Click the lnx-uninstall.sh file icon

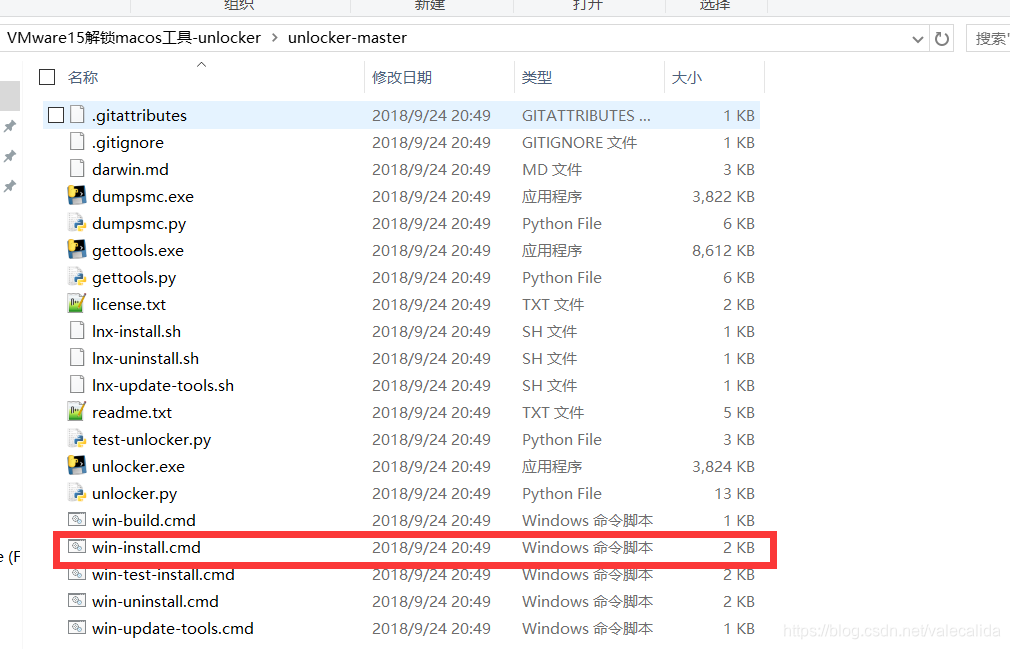pos(77,358)
